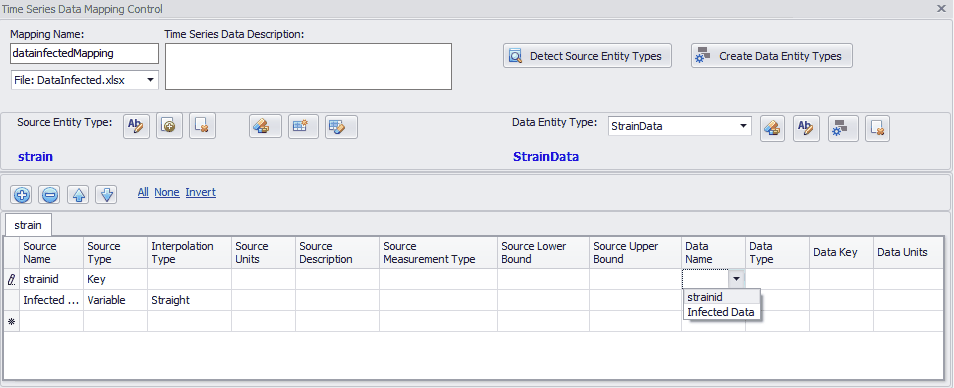Click Detect Source Entity Types button
The image size is (954, 388).
point(587,56)
